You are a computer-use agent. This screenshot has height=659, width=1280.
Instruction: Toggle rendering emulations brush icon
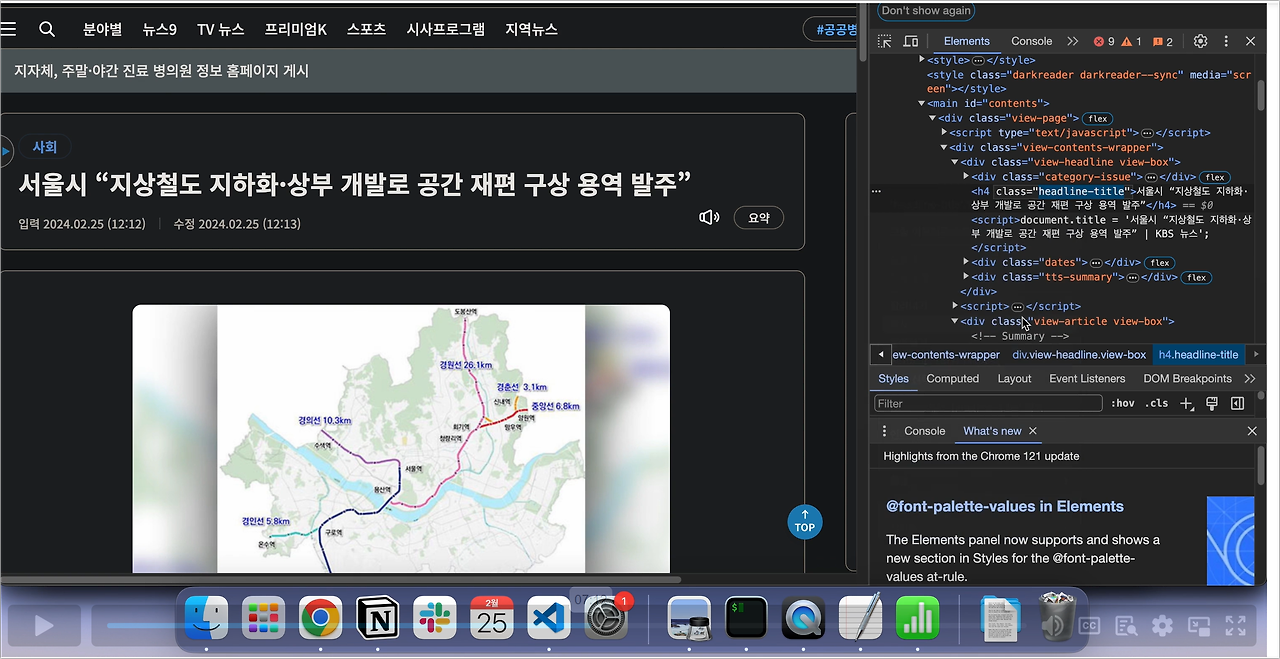tap(1211, 403)
